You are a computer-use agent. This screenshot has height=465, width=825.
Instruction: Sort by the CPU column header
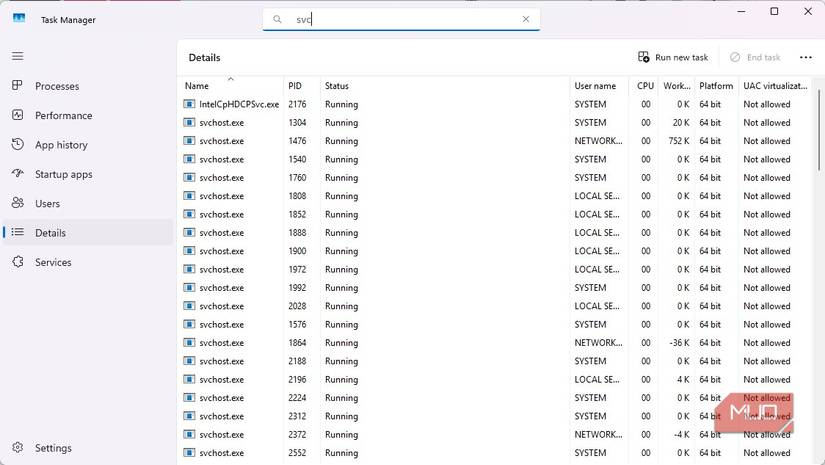tap(644, 85)
